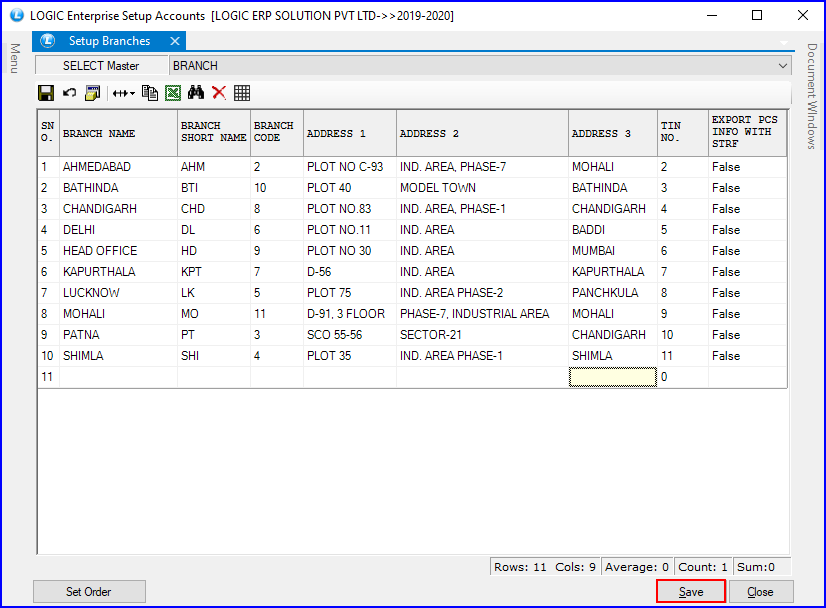
Task: Click the PHASE-7, INDUSTRIAL AREA cell
Action: click(x=483, y=314)
